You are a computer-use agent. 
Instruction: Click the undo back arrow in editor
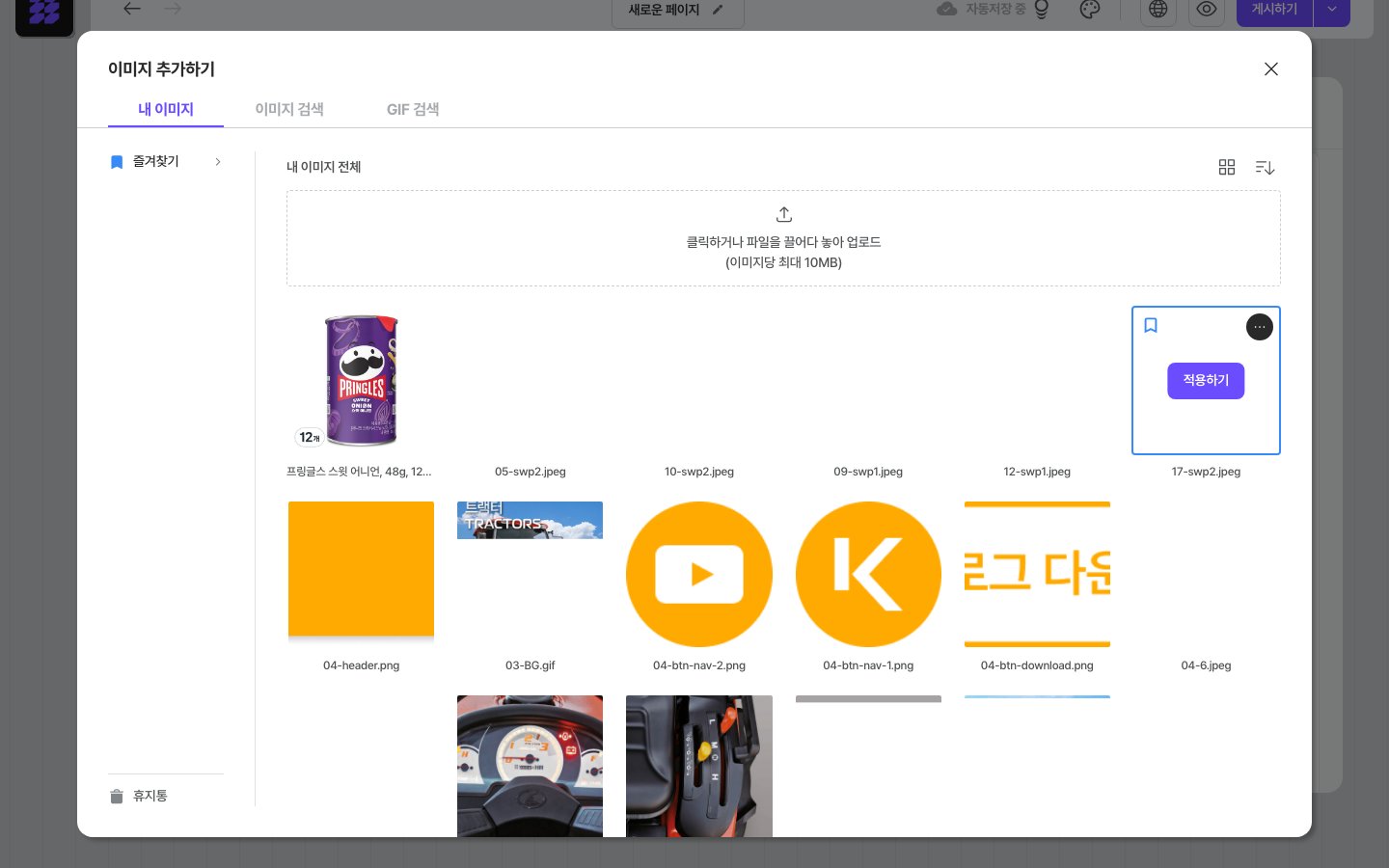(132, 9)
